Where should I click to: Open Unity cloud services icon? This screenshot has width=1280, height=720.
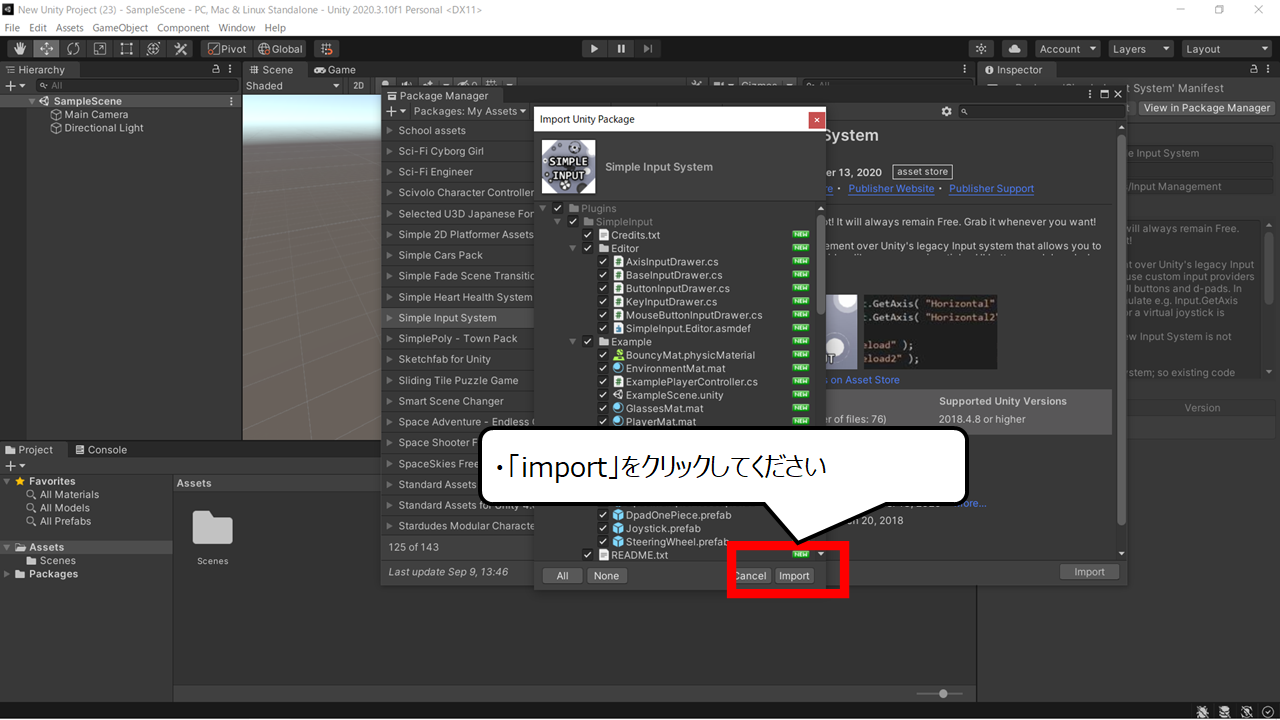click(1014, 48)
